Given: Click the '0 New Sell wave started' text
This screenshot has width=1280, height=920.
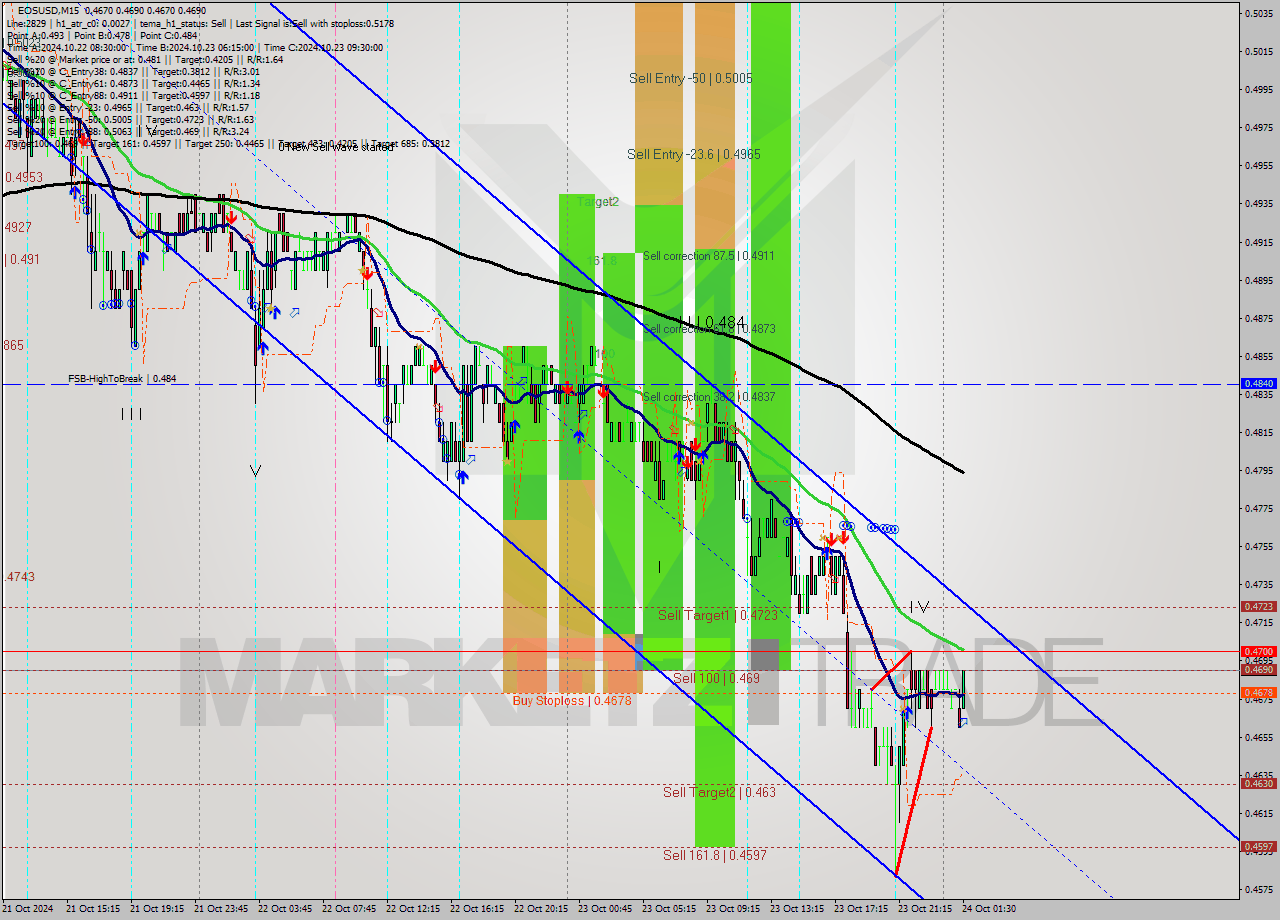Looking at the screenshot, I should [335, 147].
